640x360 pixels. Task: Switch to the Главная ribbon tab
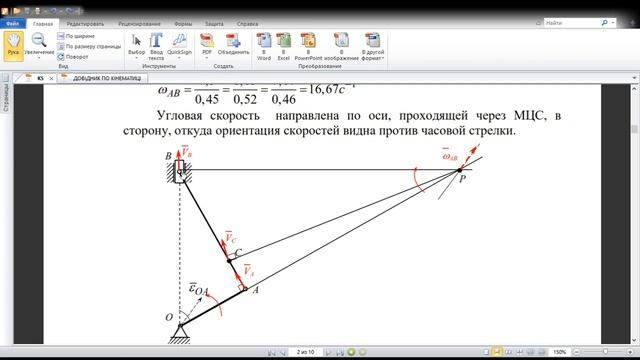[x=43, y=24]
